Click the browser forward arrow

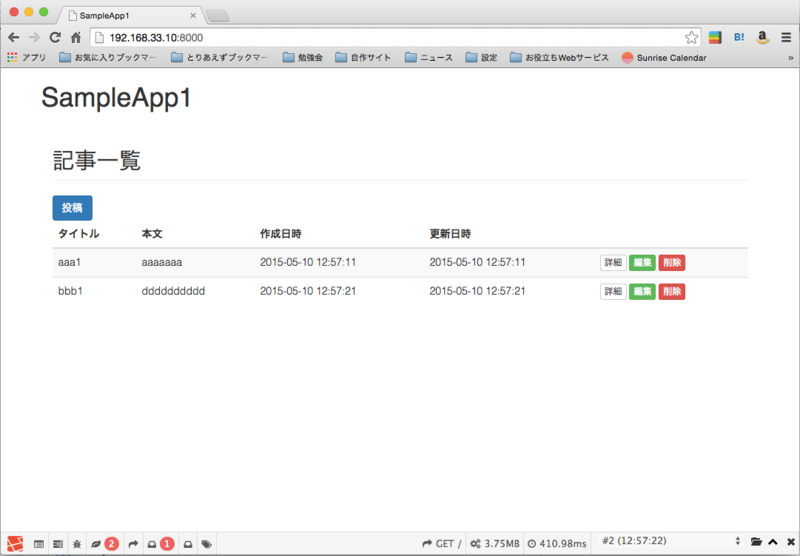pos(34,37)
